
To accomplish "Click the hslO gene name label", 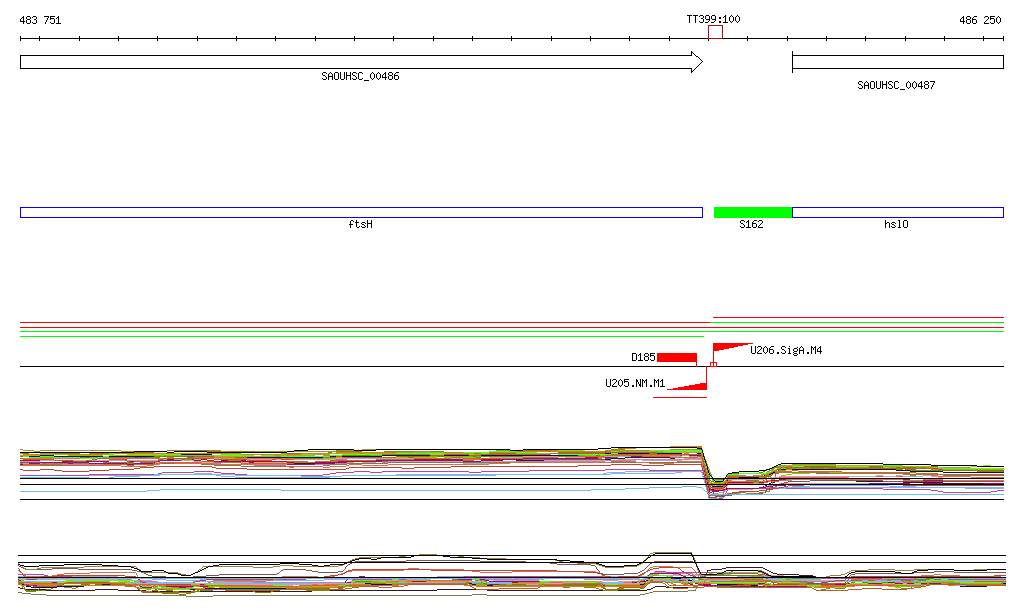I will point(896,225).
